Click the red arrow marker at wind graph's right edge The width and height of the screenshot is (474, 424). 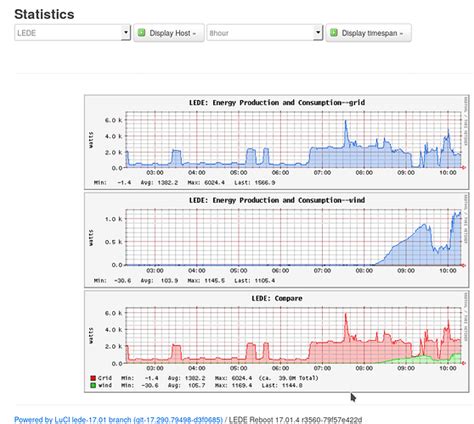pos(463,265)
